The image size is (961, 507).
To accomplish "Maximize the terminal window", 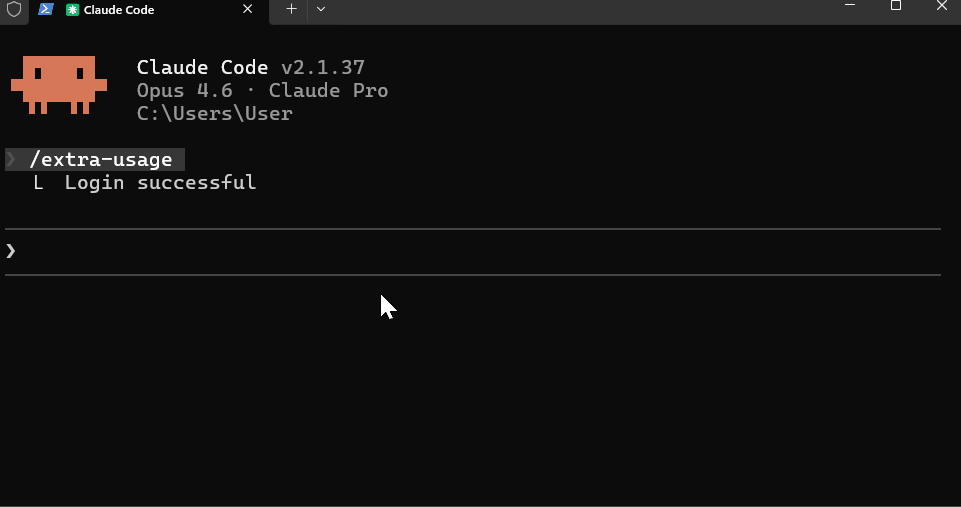I will point(895,6).
